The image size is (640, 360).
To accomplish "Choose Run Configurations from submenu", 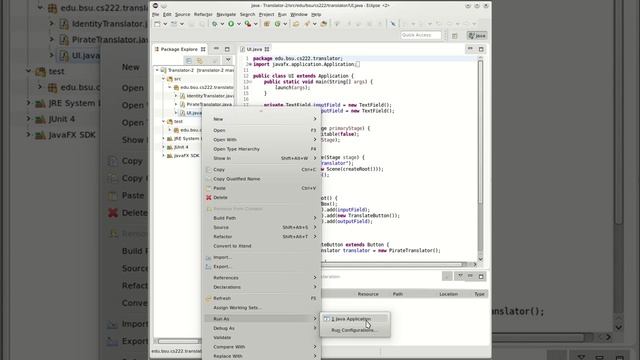I will point(354,330).
